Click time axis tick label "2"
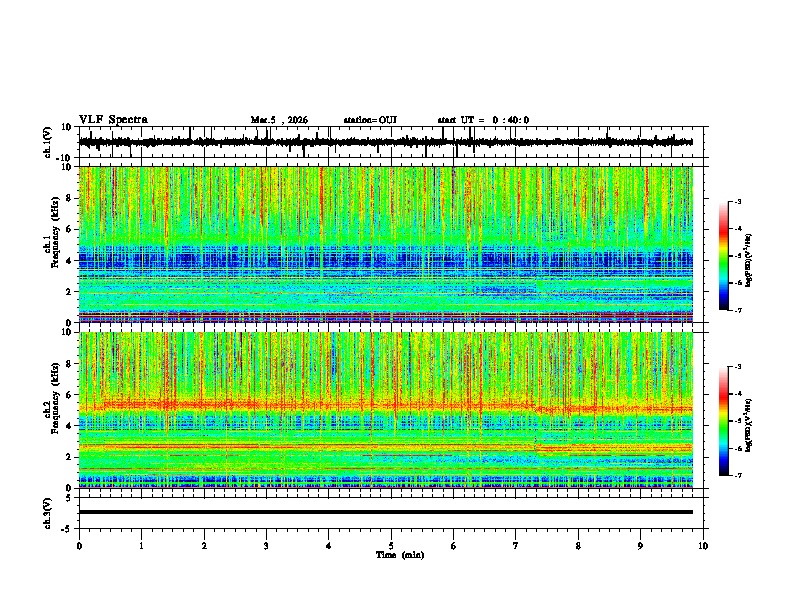Screen dimensions: 792x612 click(x=204, y=546)
